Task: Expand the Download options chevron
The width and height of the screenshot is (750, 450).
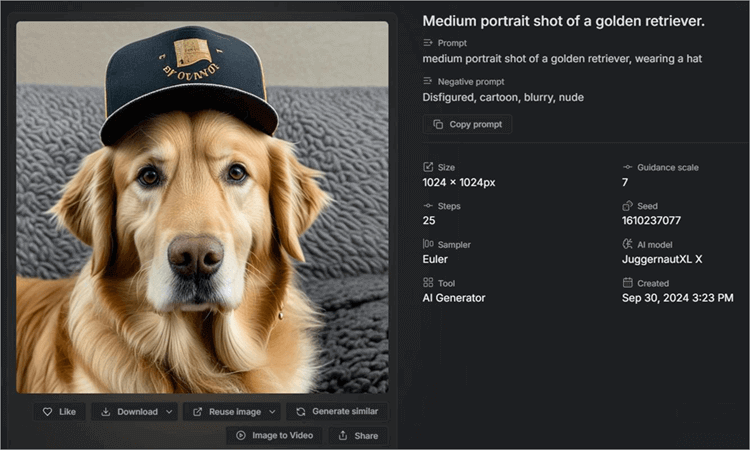Action: (170, 412)
